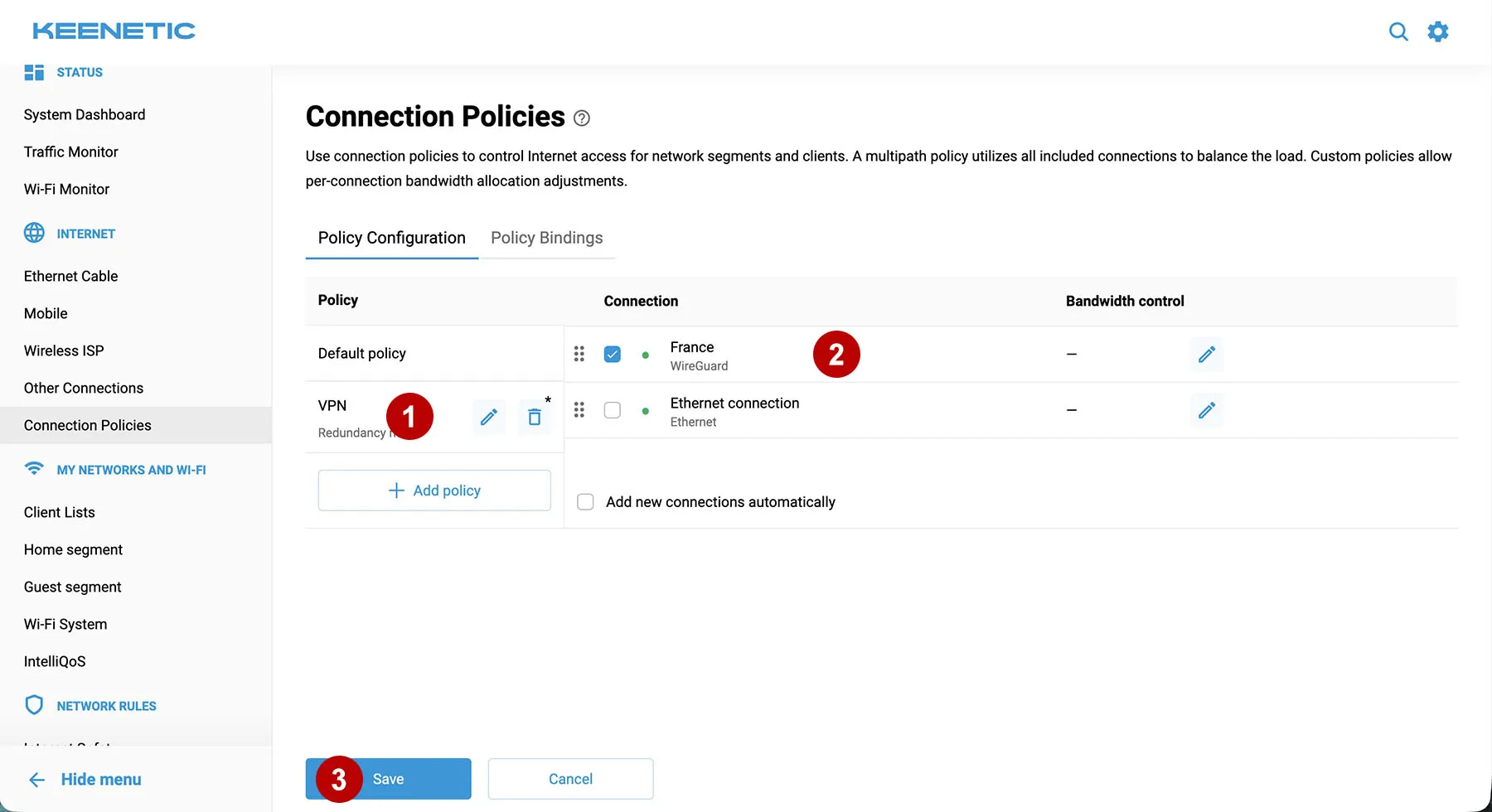Click the Internet globe icon in sidebar
Viewport: 1492px width, 812px height.
coord(34,233)
